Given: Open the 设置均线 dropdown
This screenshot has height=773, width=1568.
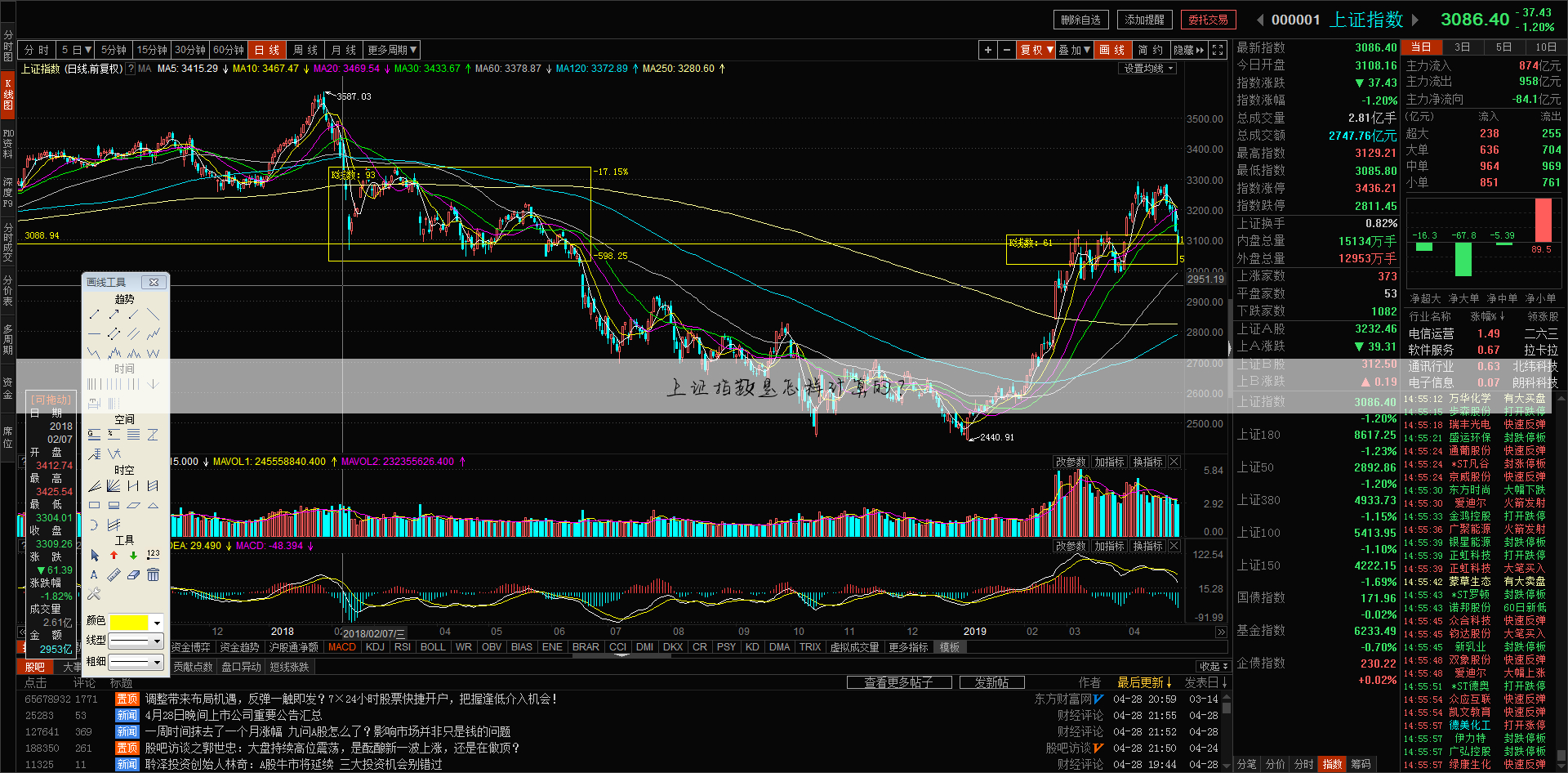Looking at the screenshot, I should pyautogui.click(x=1148, y=69).
